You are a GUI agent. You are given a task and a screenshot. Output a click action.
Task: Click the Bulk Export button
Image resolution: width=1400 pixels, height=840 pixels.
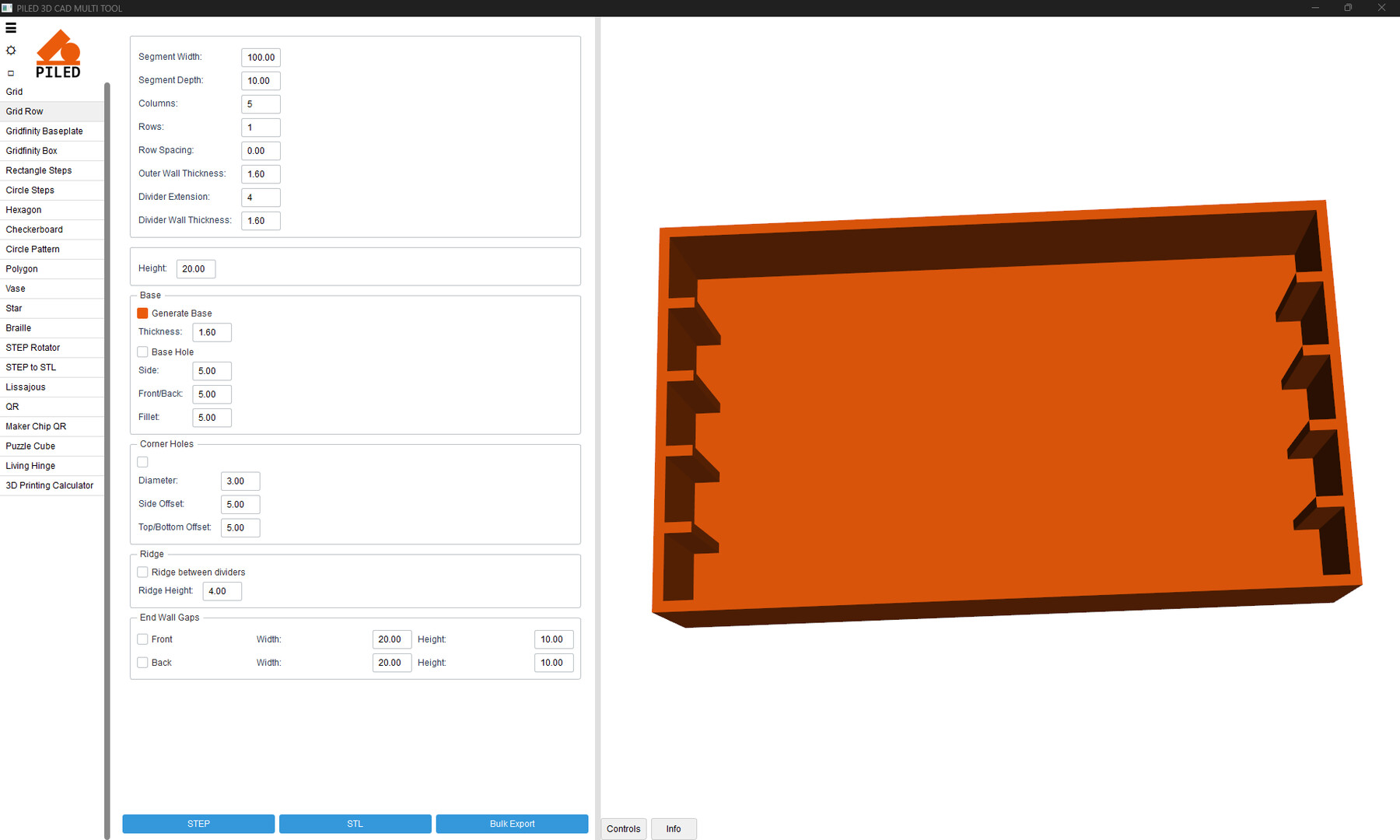(512, 824)
